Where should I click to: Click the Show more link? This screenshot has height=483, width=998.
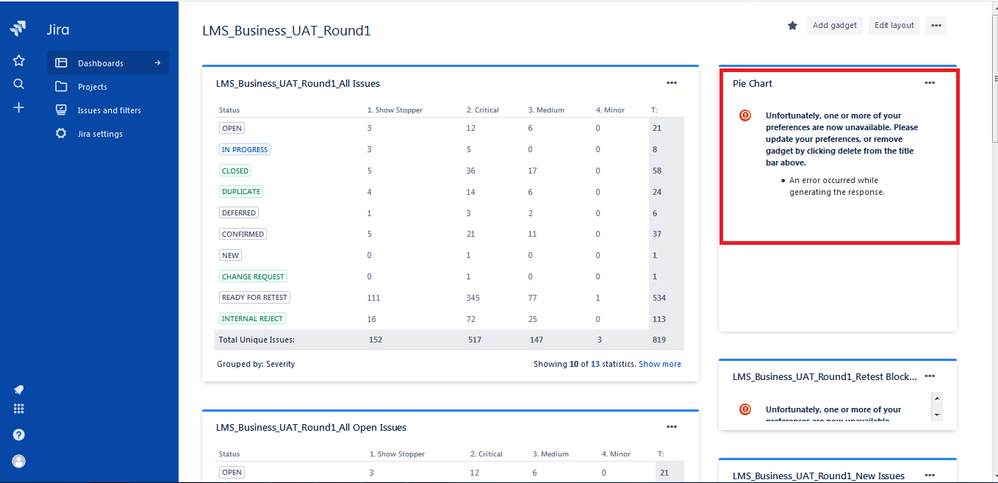(x=659, y=364)
